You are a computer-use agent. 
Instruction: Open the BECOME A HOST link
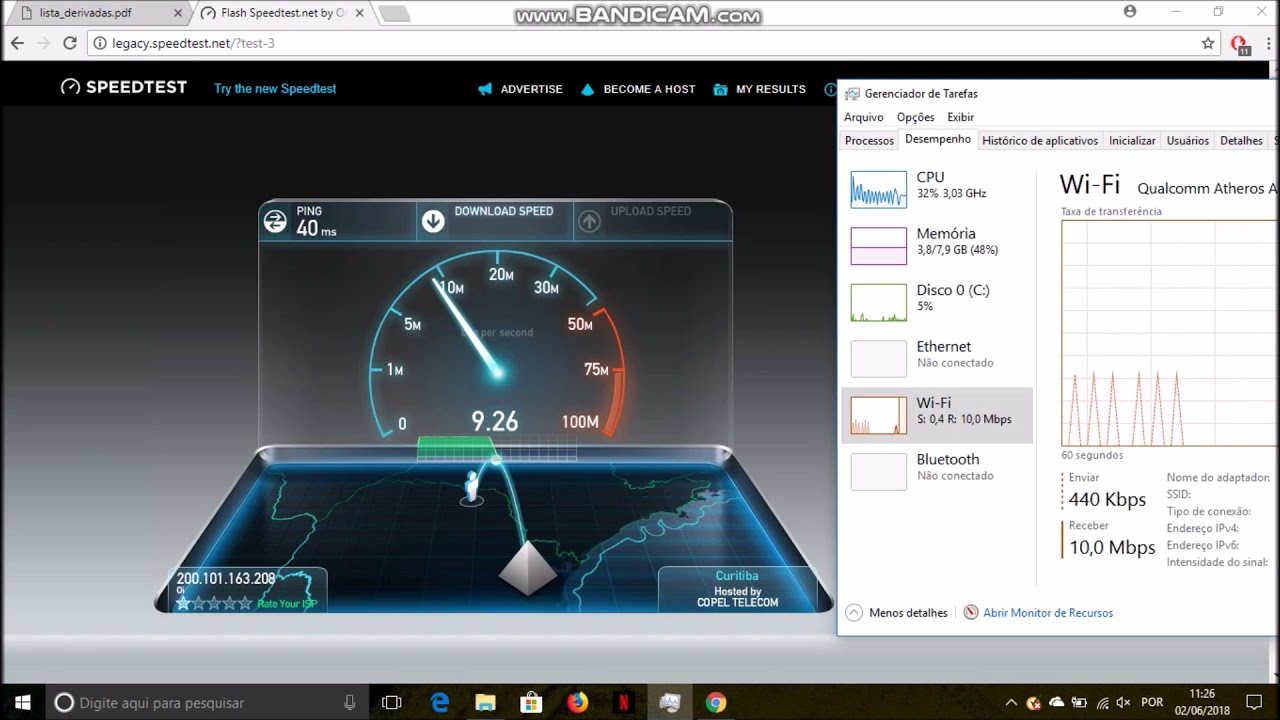(649, 89)
